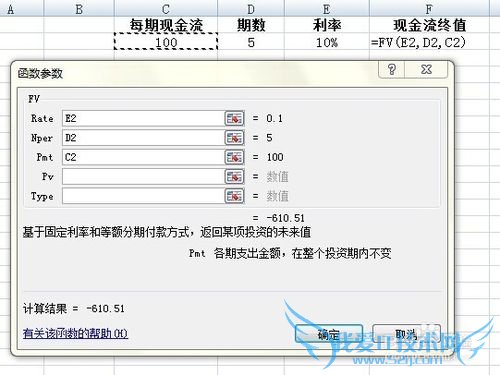Image resolution: width=500 pixels, height=375 pixels.
Task: Select cell C2 with value 100
Action: click(x=166, y=42)
